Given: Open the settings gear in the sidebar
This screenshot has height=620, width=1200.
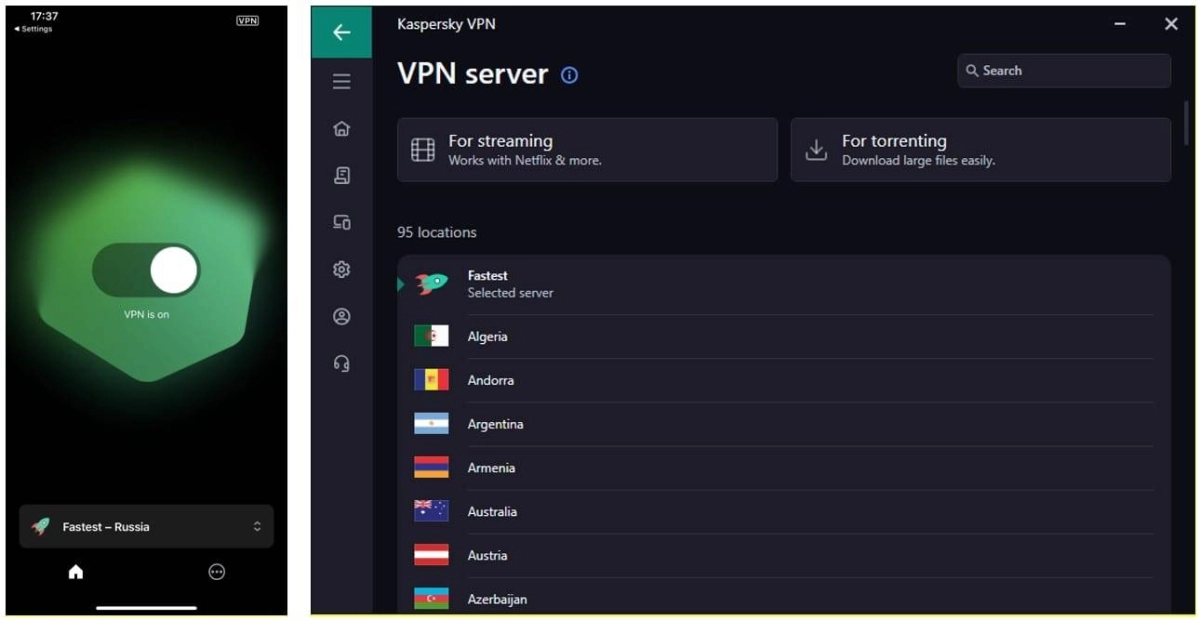Looking at the screenshot, I should (341, 270).
